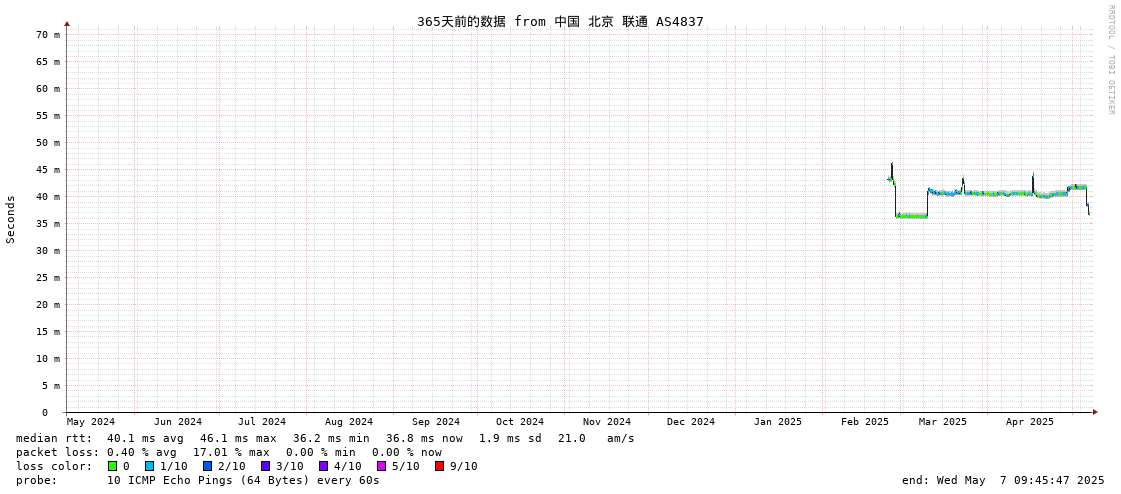Click the 'median rtt:' label
The height and width of the screenshot is (494, 1121).
click(54, 438)
